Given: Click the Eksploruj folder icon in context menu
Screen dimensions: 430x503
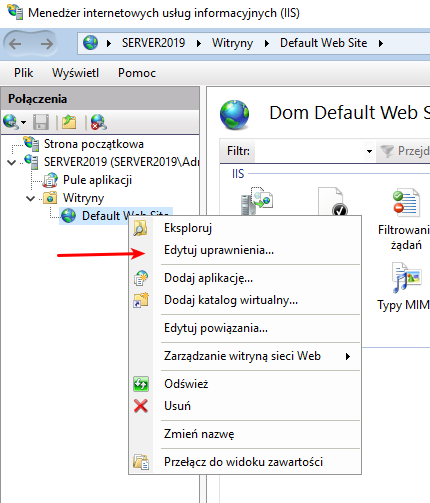Looking at the screenshot, I should 140,228.
